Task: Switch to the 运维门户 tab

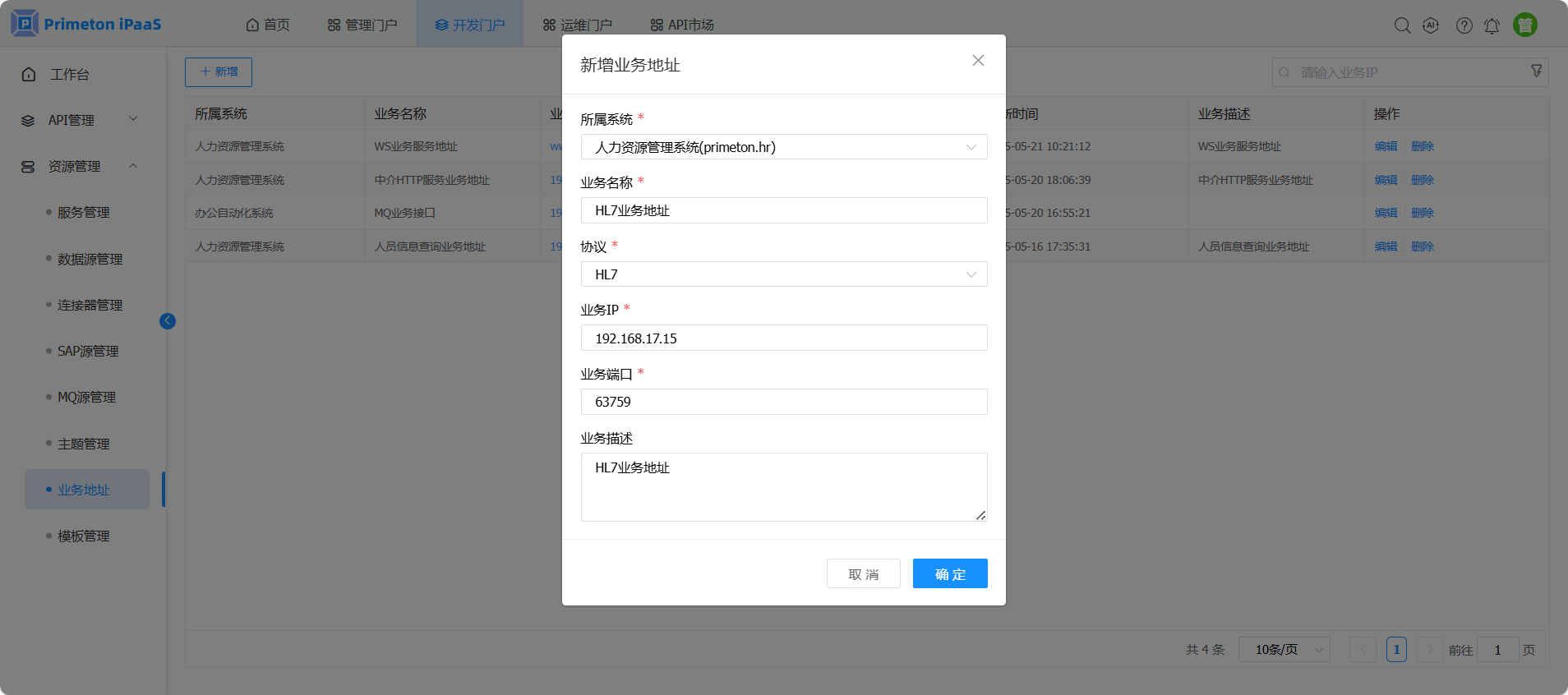Action: pyautogui.click(x=577, y=25)
